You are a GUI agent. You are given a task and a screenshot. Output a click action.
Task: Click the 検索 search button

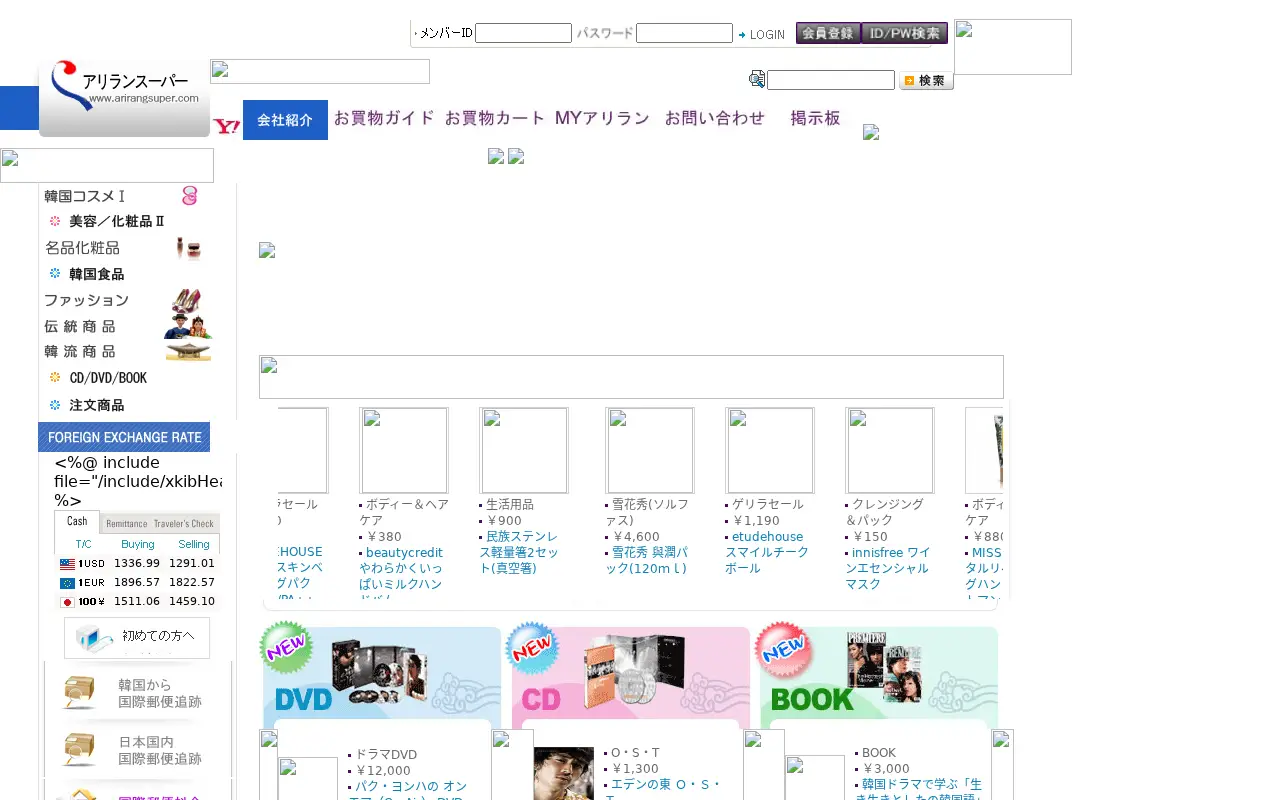click(926, 81)
